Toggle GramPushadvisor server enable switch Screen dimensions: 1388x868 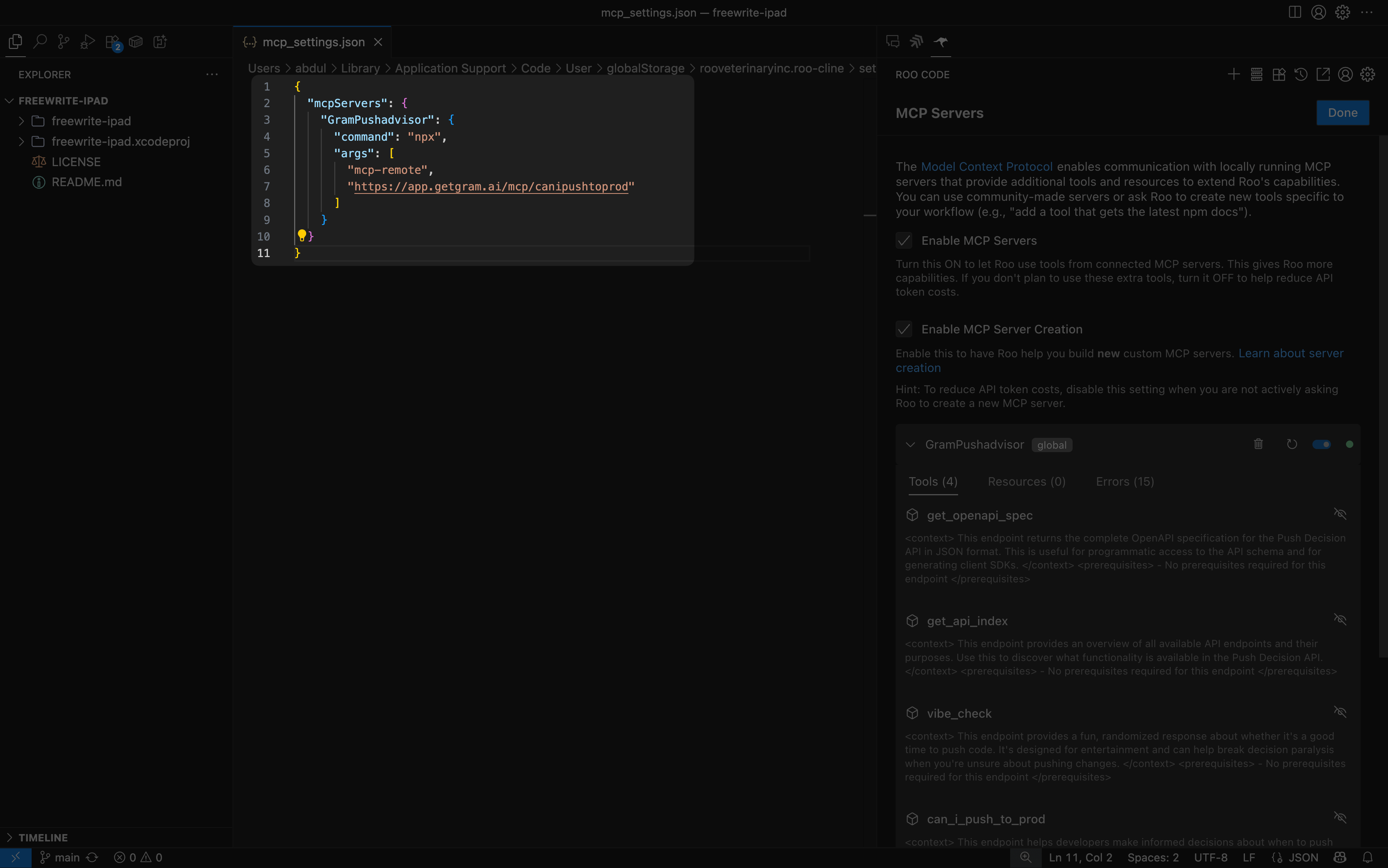point(1321,444)
